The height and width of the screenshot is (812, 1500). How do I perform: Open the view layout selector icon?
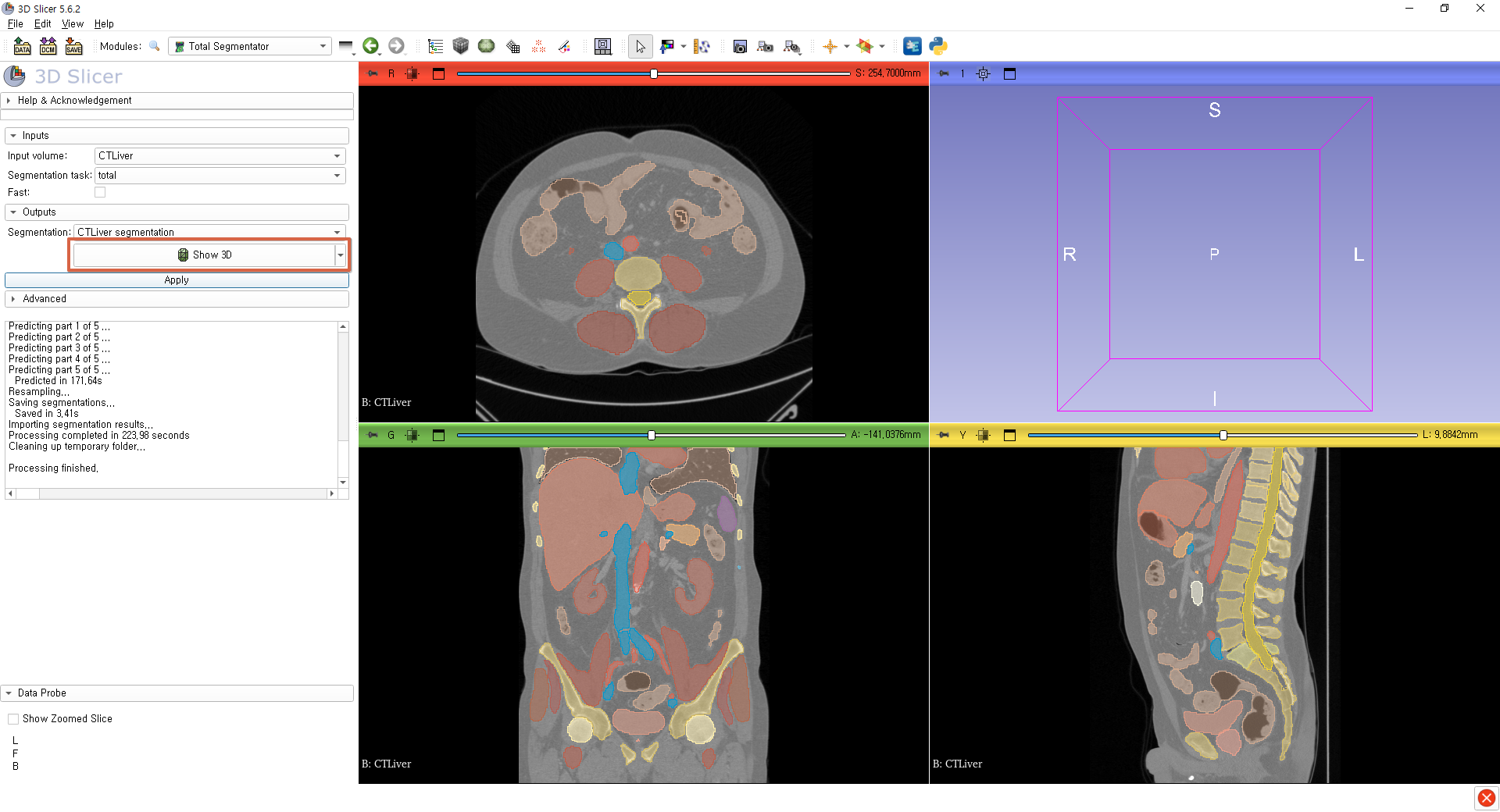click(x=603, y=47)
